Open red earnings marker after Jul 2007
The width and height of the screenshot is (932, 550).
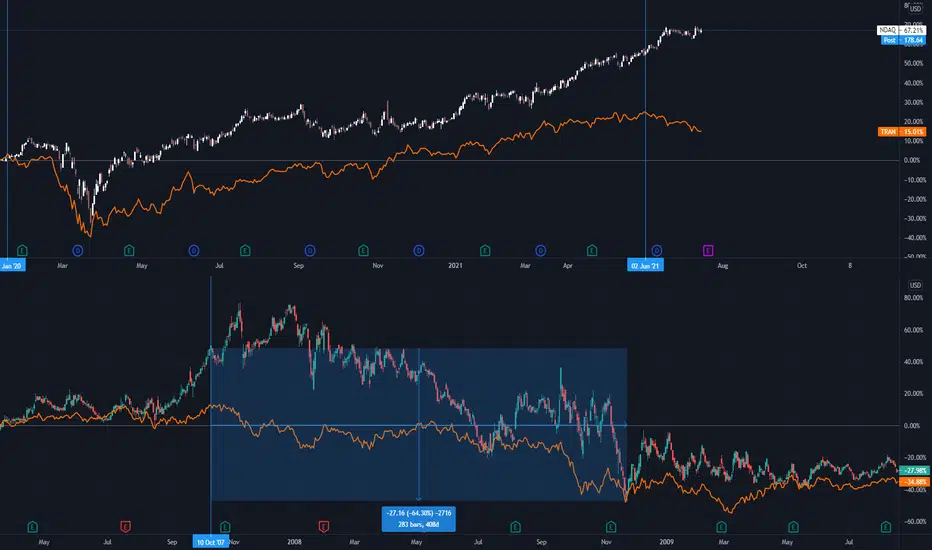(x=125, y=527)
